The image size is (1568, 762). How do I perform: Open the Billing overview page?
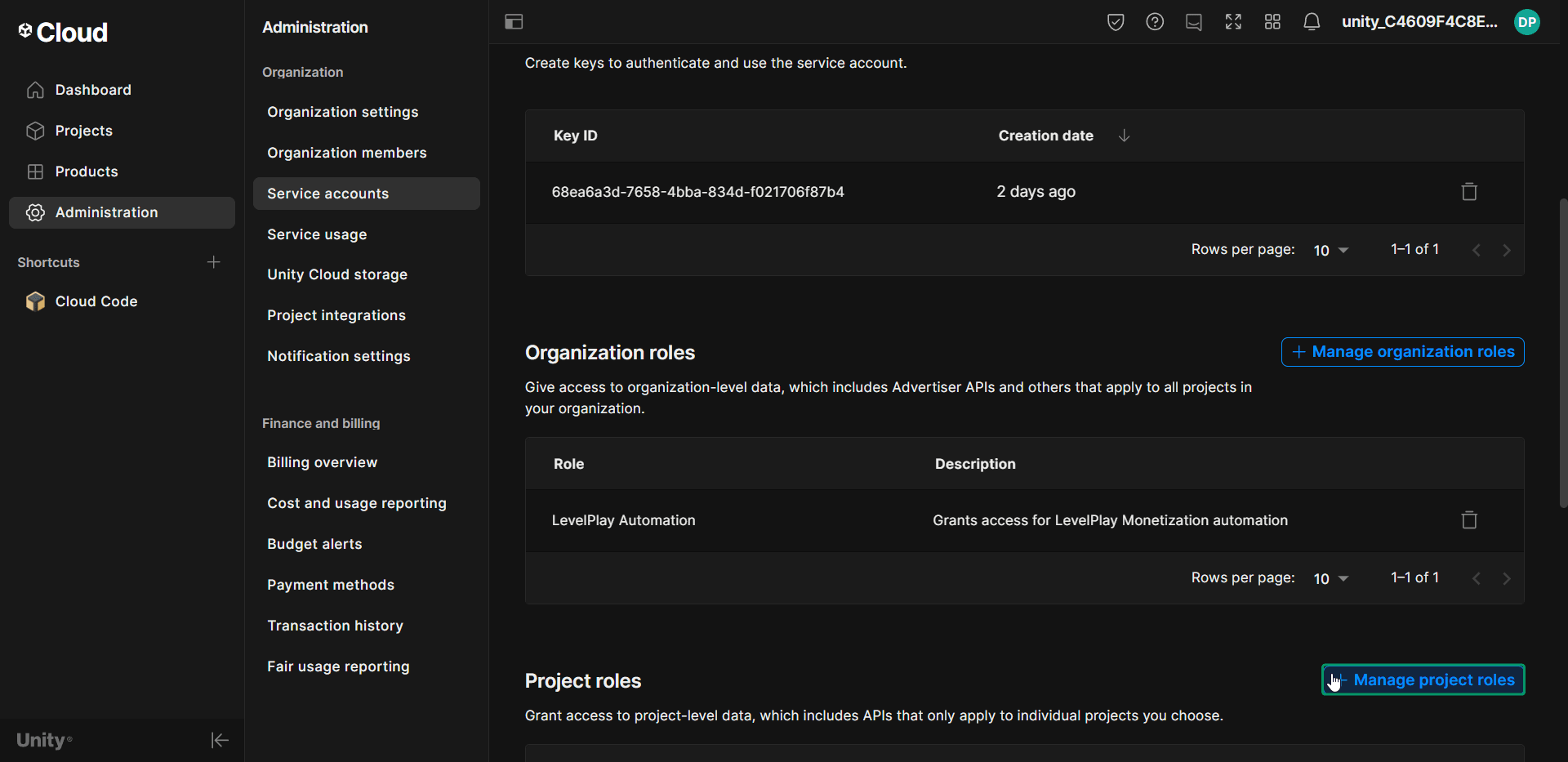point(322,461)
